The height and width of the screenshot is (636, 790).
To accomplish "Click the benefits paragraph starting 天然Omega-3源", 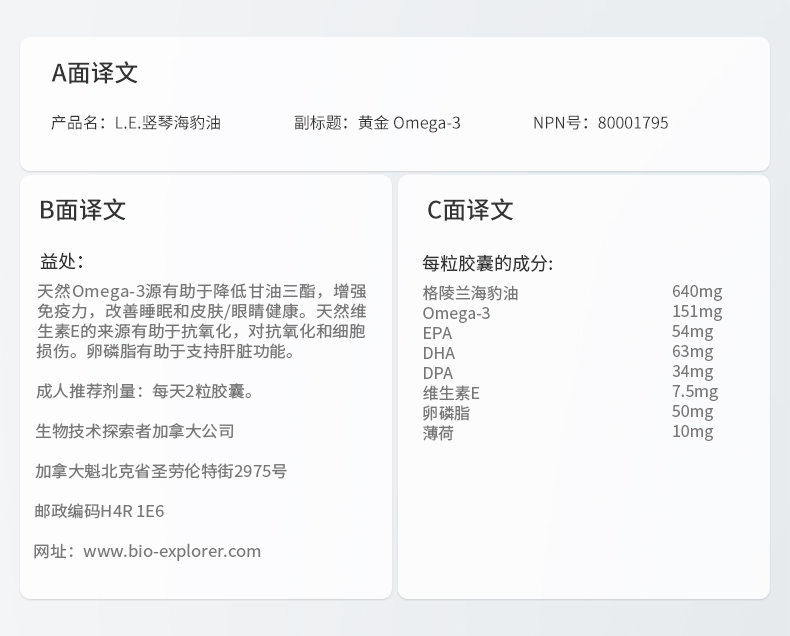I will [202, 321].
